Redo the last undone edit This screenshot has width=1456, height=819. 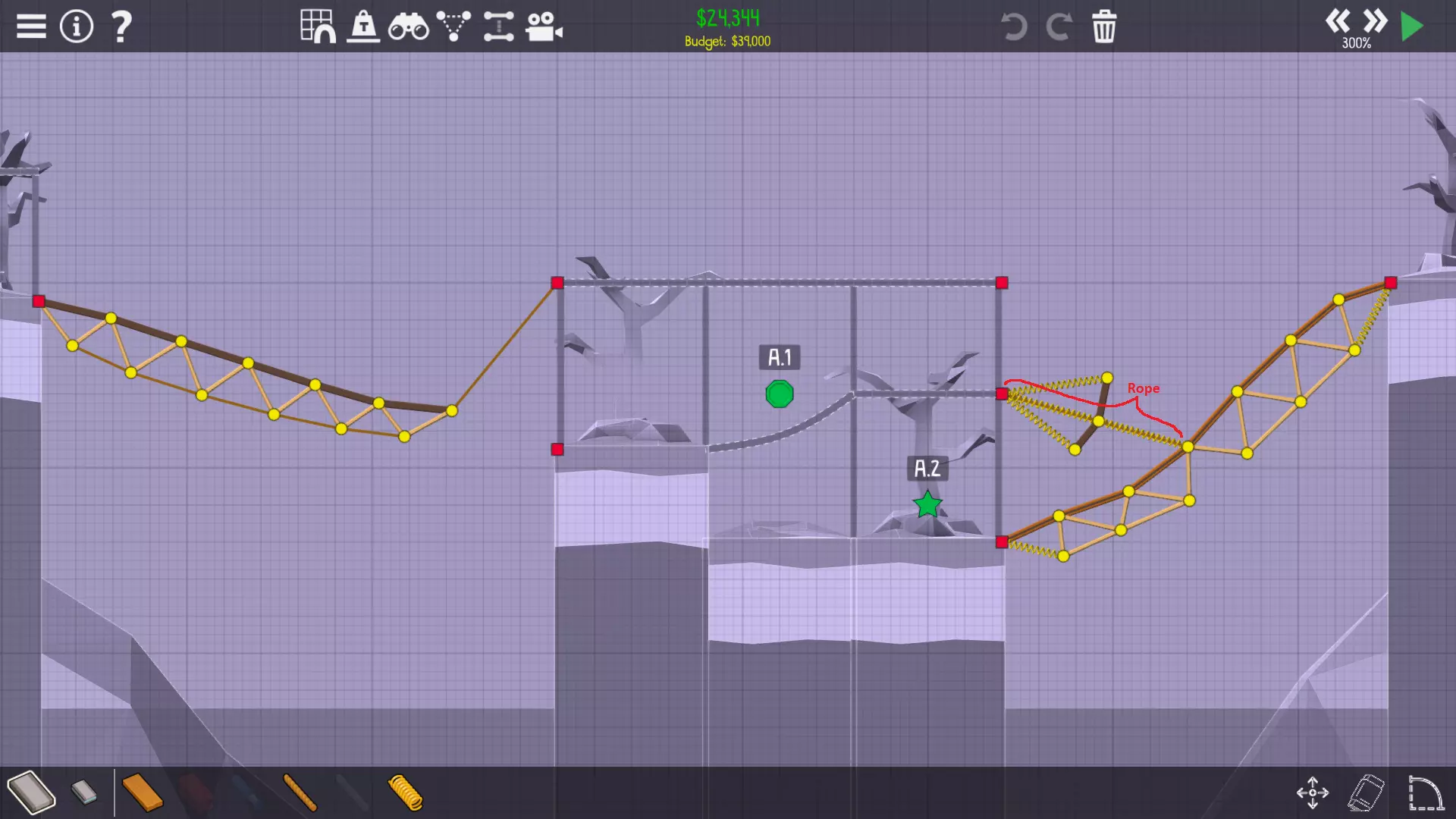(1059, 27)
